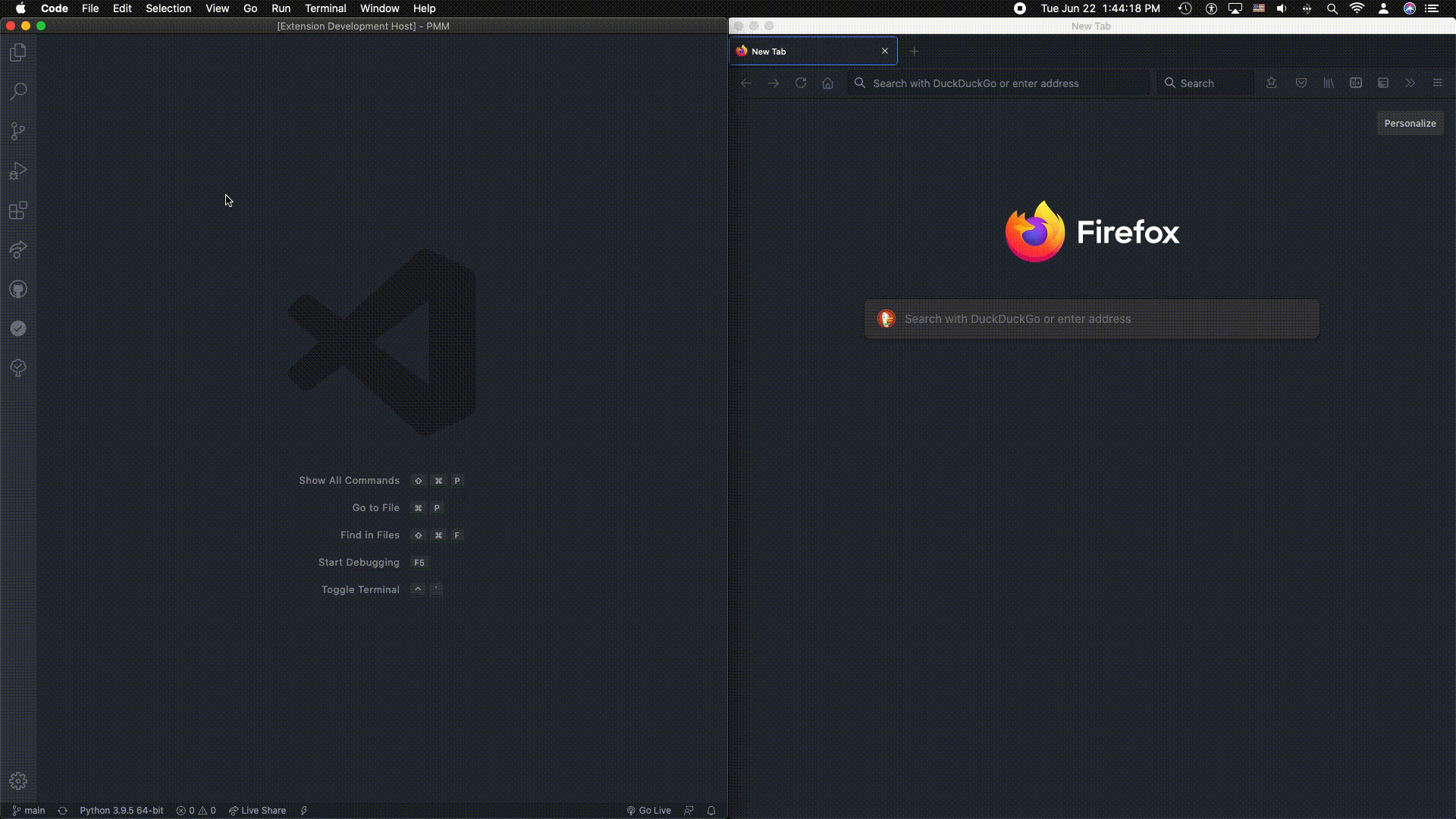Select Python 3.9.5 64-bit interpreter in status bar
1456x819 pixels.
(121, 811)
